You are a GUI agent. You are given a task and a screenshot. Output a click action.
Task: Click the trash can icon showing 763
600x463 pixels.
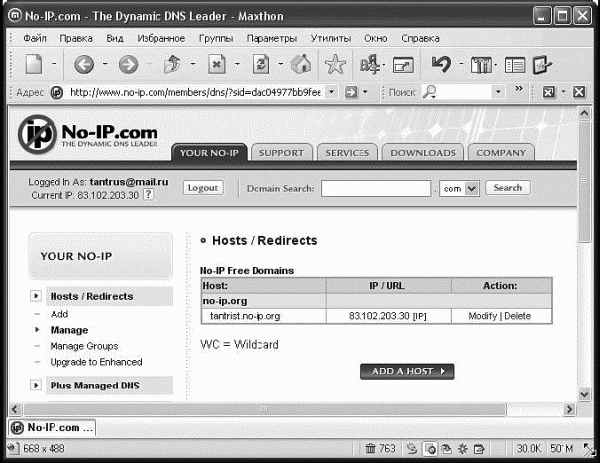click(x=370, y=448)
